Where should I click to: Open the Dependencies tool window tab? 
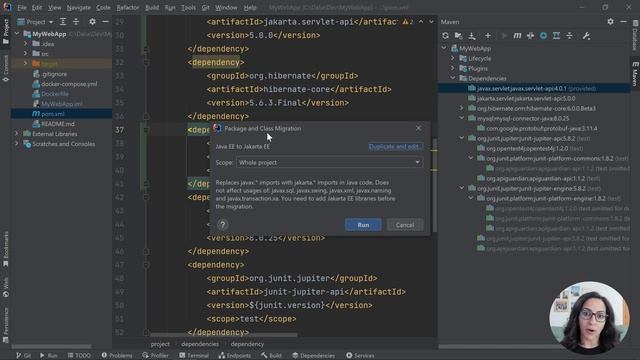pos(313,356)
